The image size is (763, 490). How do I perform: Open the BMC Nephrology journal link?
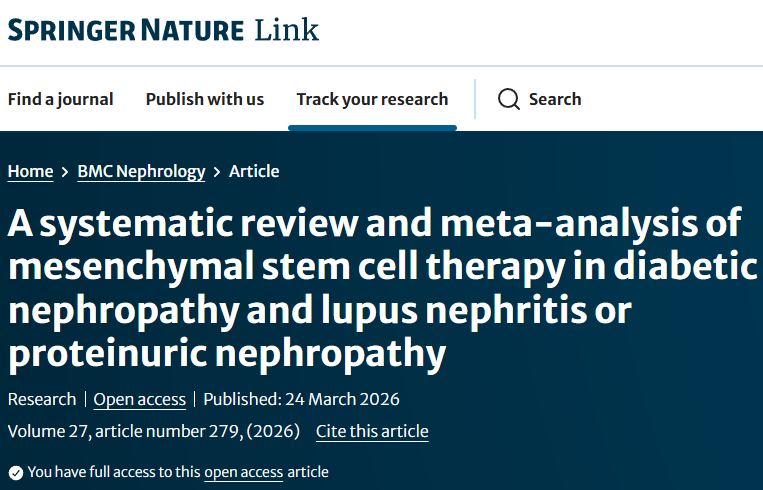tap(141, 171)
